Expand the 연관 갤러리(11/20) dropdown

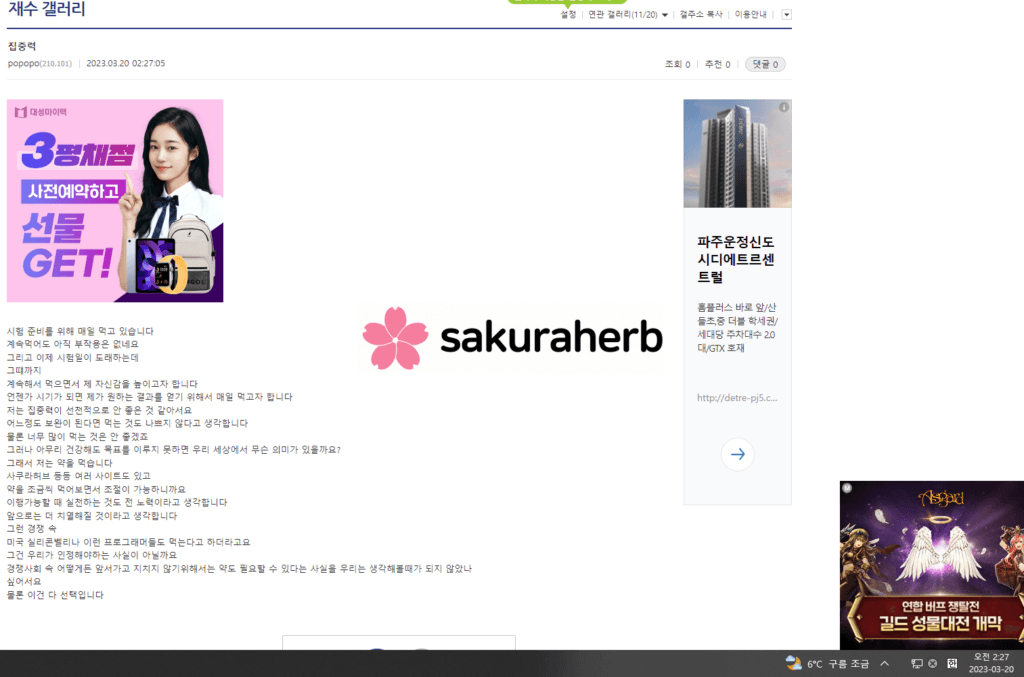pos(628,14)
